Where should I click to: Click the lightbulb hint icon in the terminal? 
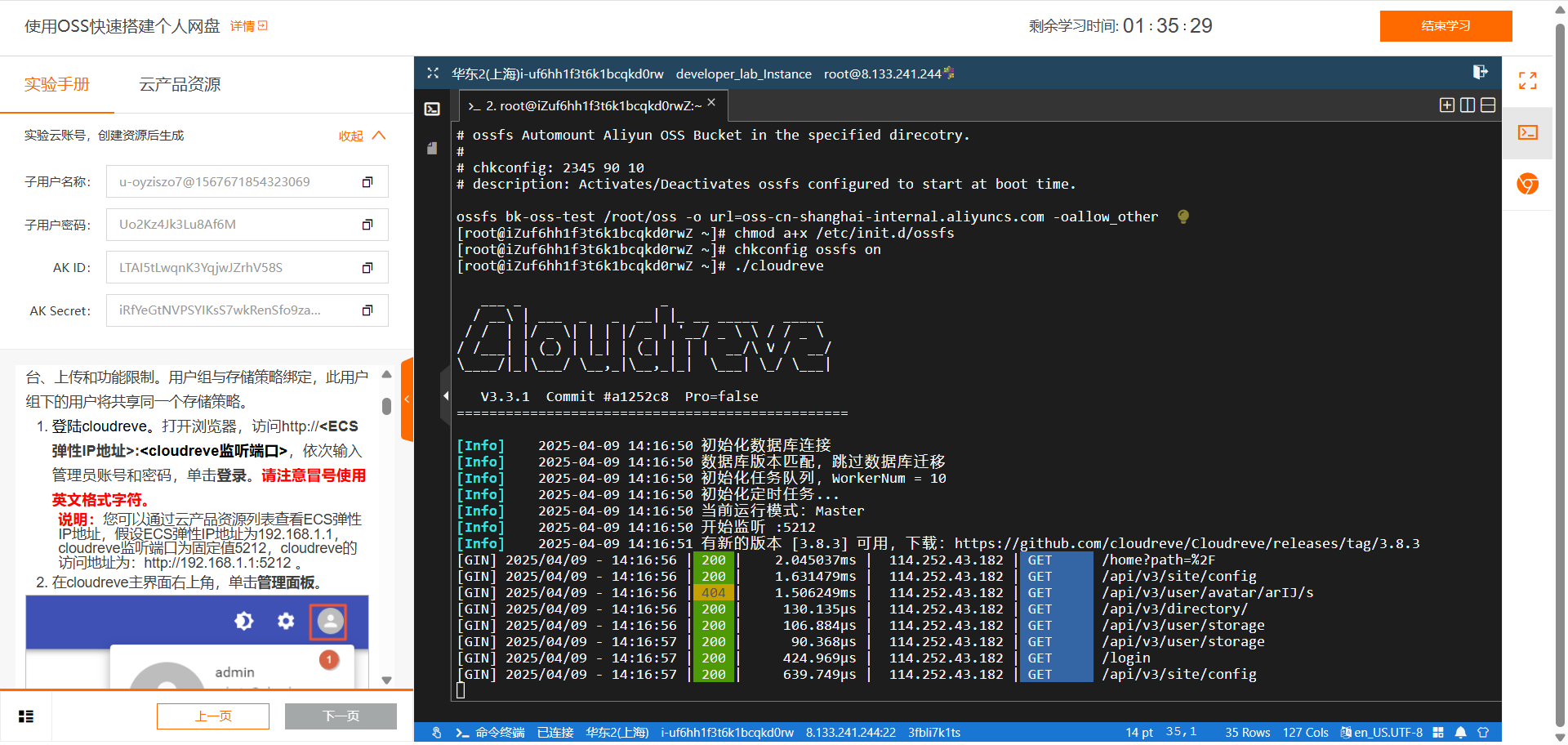click(1183, 216)
